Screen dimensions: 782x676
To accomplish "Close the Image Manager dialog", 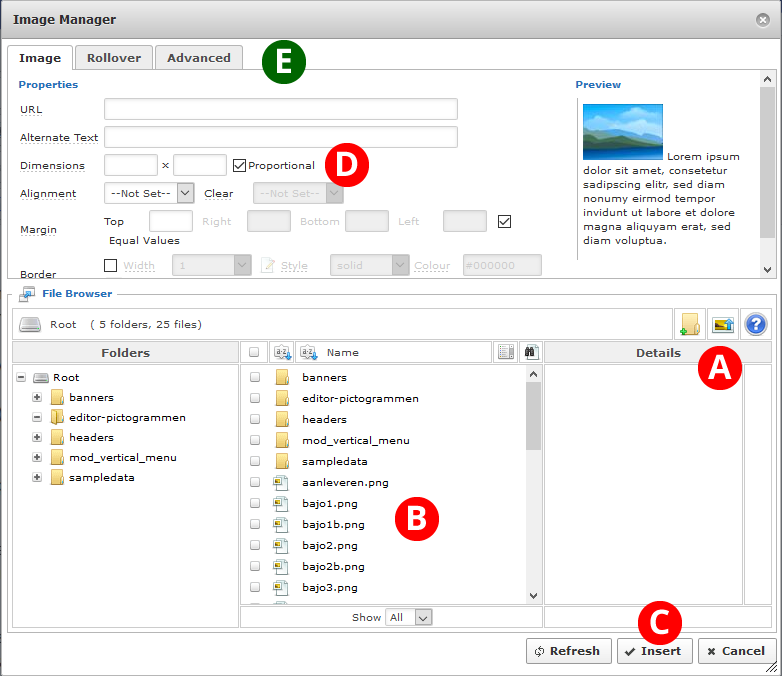I will pyautogui.click(x=762, y=19).
